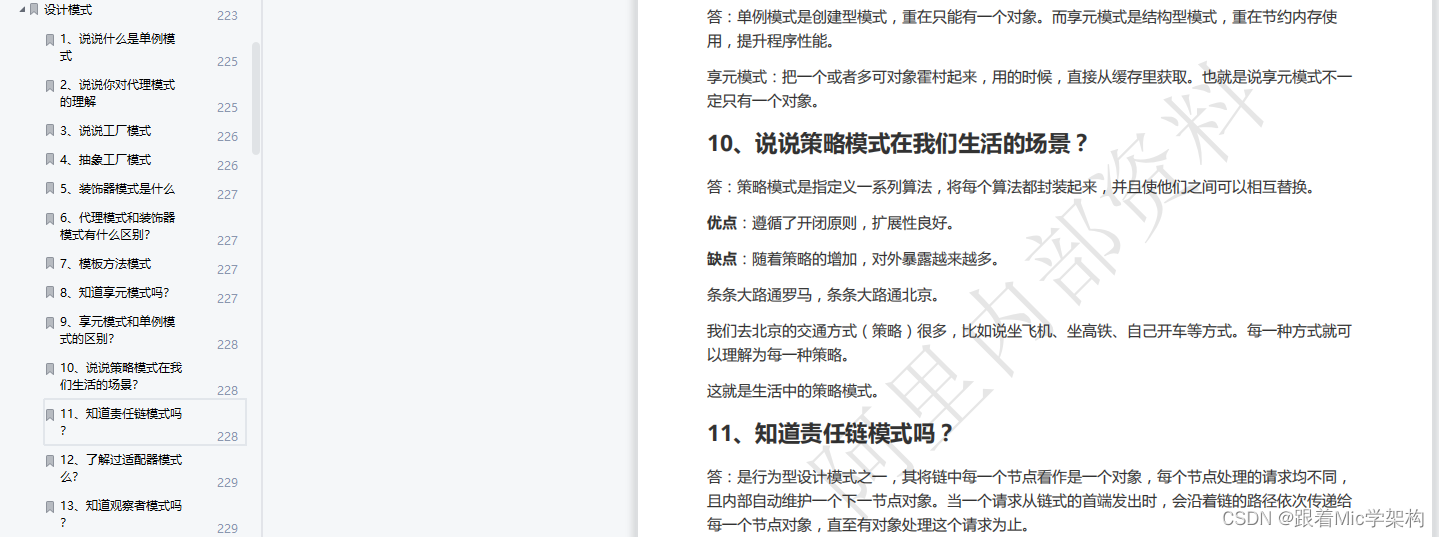1439x537 pixels.
Task: Select highlighted entry 11、知道责任链模式吗
Action: 145,422
